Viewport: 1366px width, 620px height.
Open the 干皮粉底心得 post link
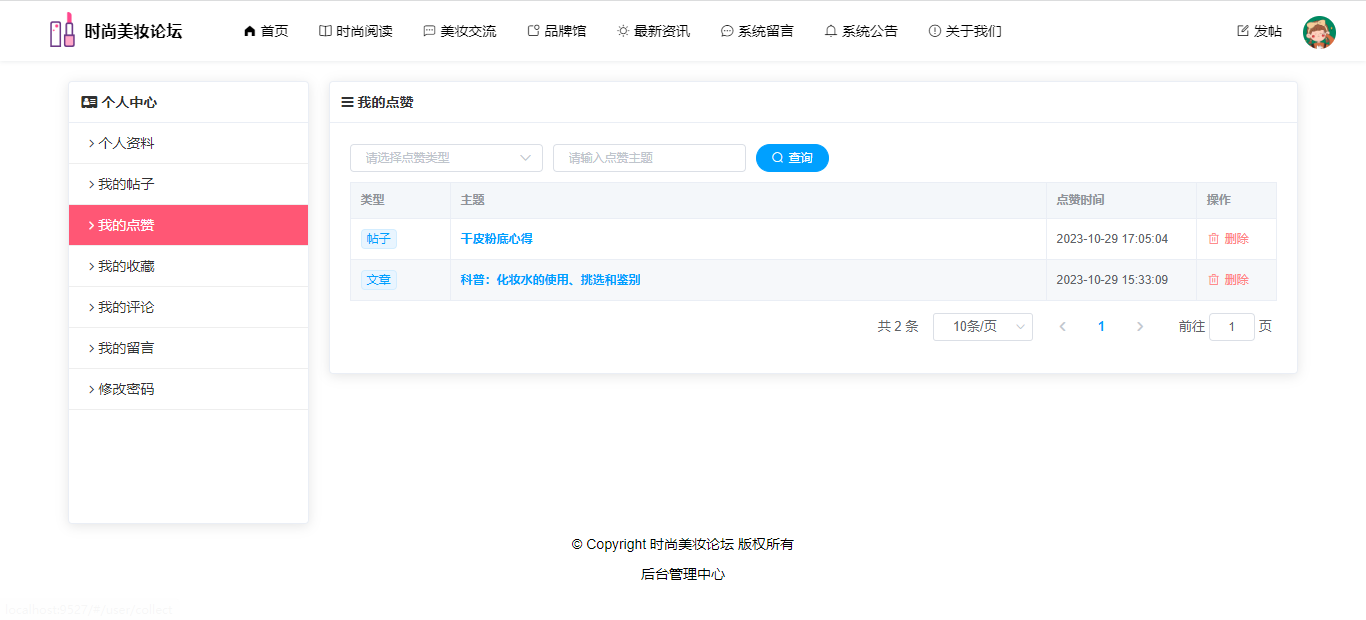coord(496,239)
